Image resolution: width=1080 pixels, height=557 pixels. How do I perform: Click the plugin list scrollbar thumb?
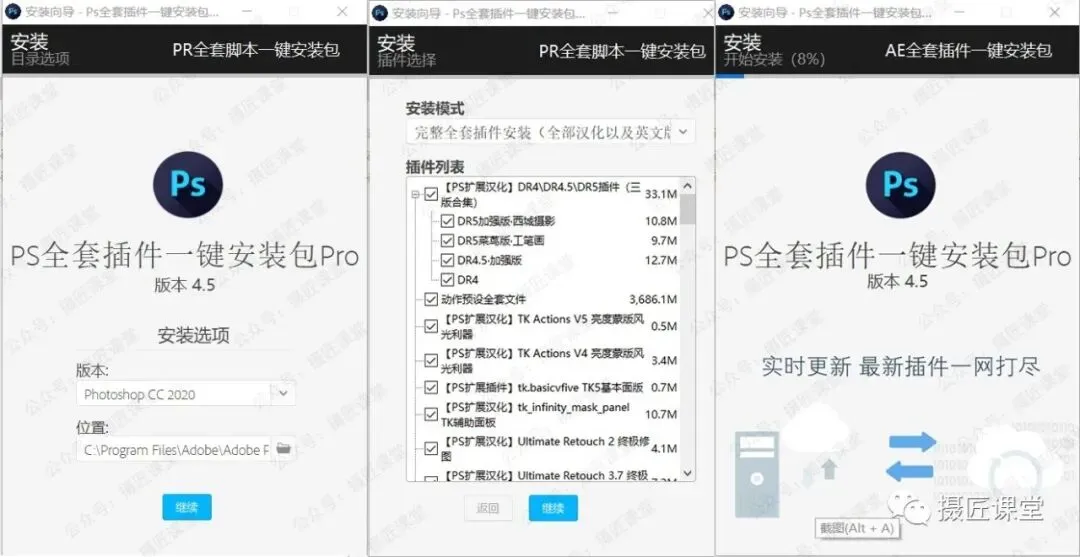coord(687,209)
